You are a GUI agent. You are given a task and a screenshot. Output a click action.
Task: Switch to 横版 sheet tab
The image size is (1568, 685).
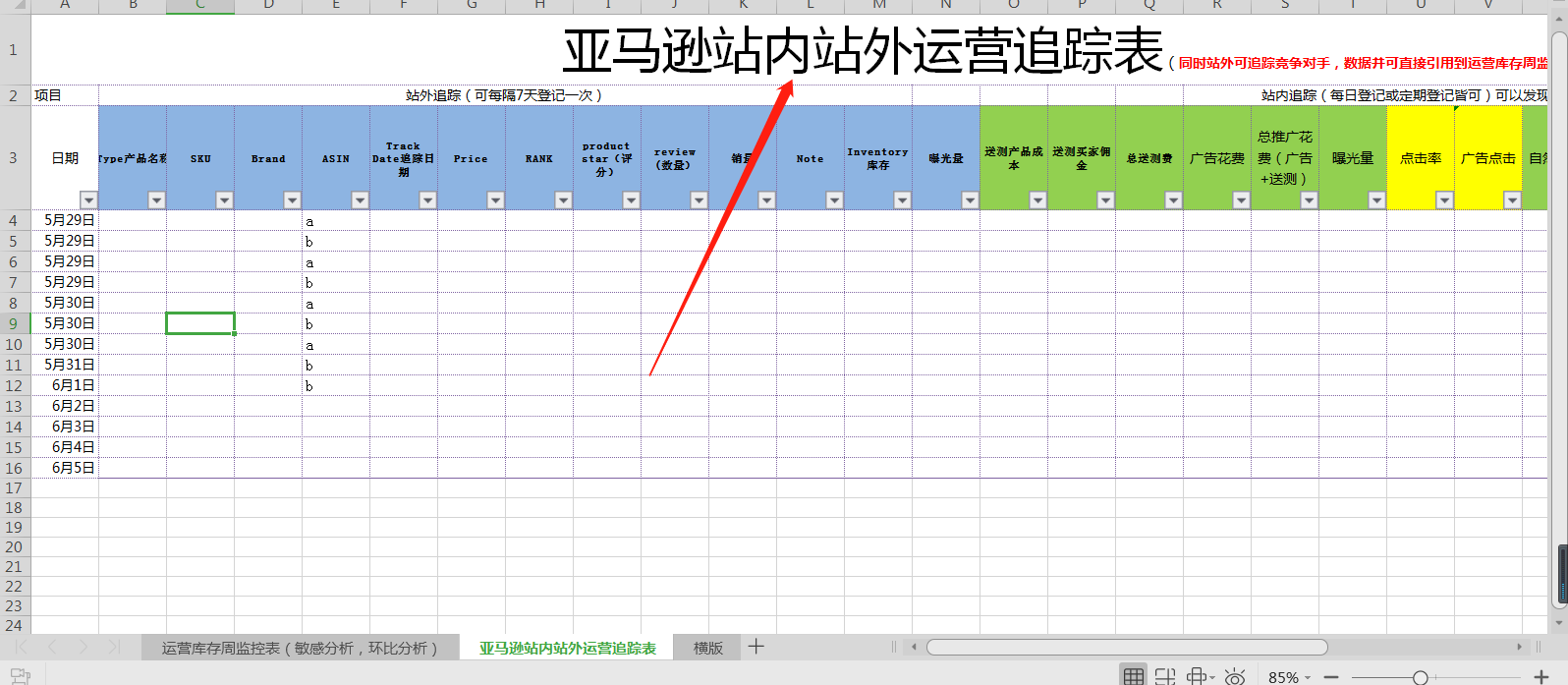point(708,648)
